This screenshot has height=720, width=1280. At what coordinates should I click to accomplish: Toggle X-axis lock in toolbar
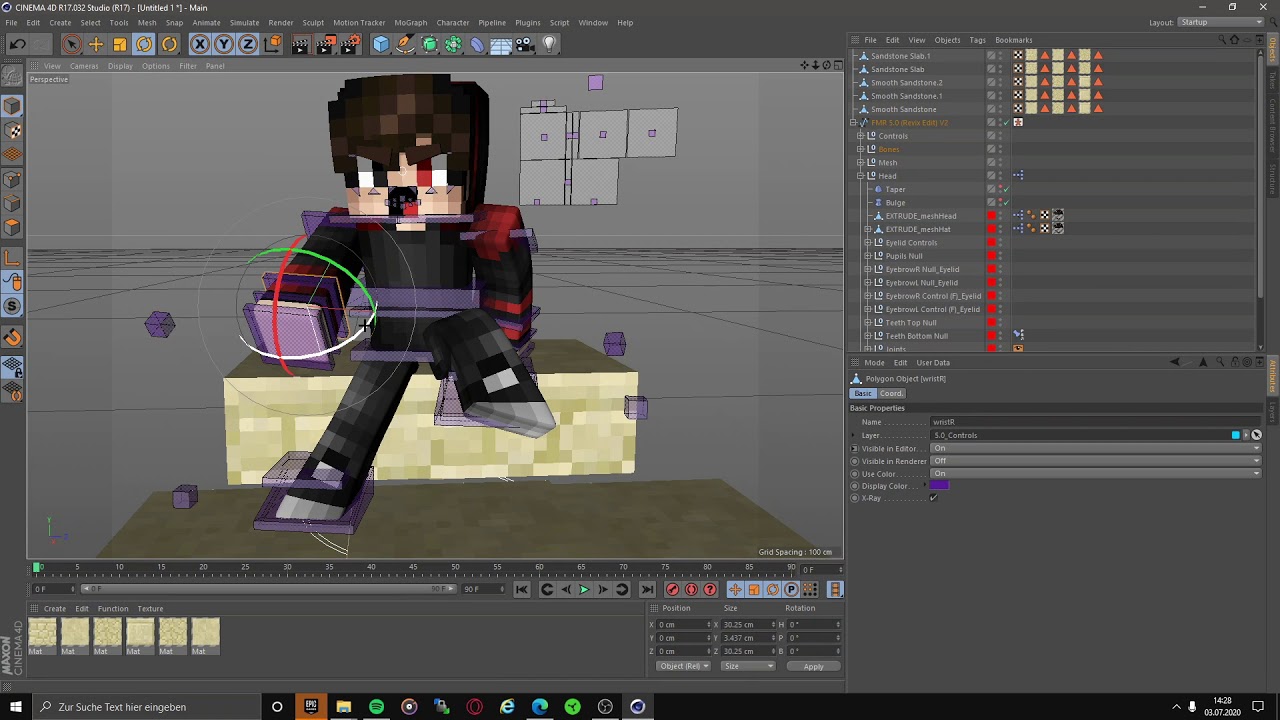pos(200,44)
